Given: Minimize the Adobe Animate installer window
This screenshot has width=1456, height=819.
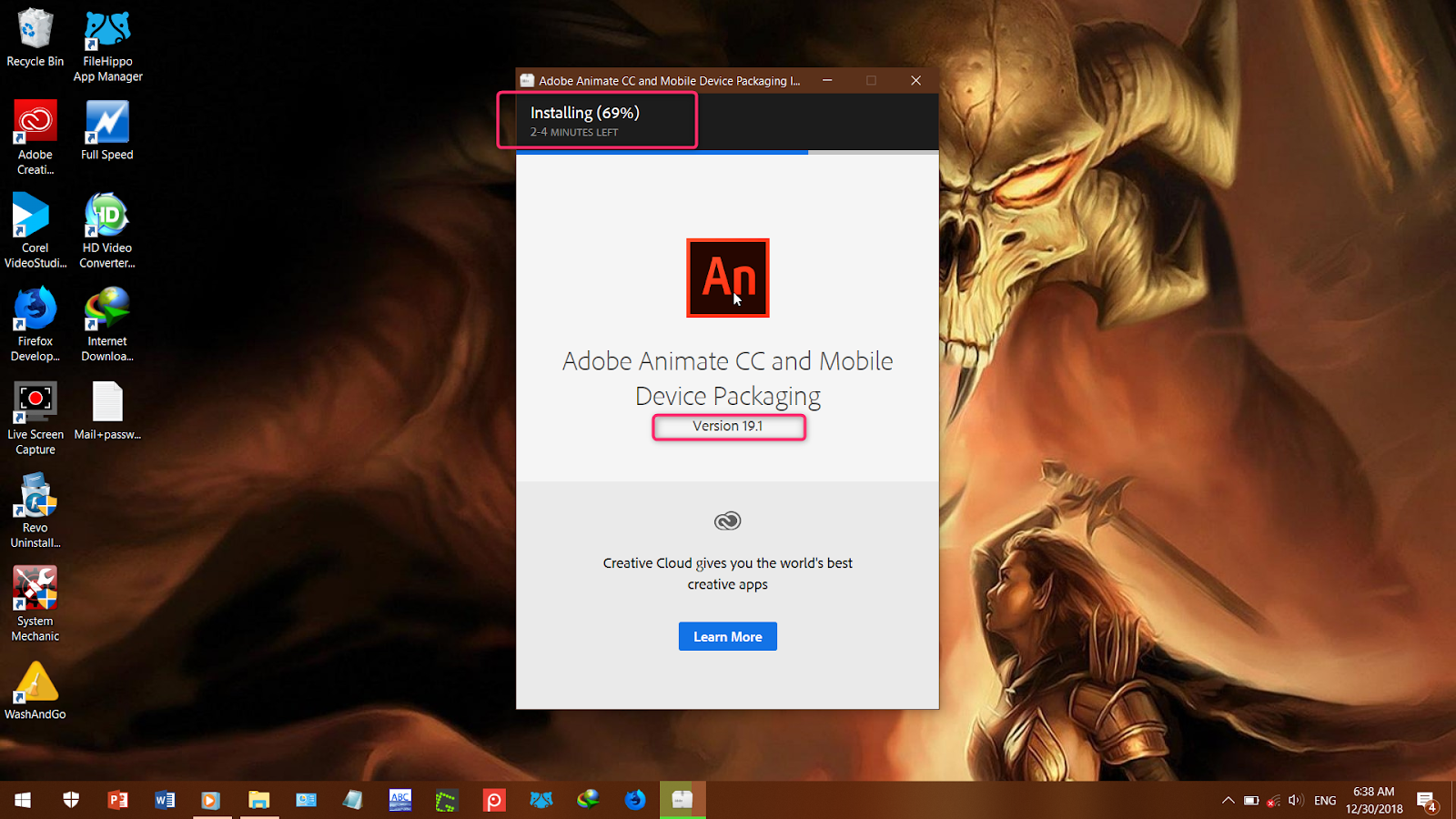Looking at the screenshot, I should (x=827, y=80).
